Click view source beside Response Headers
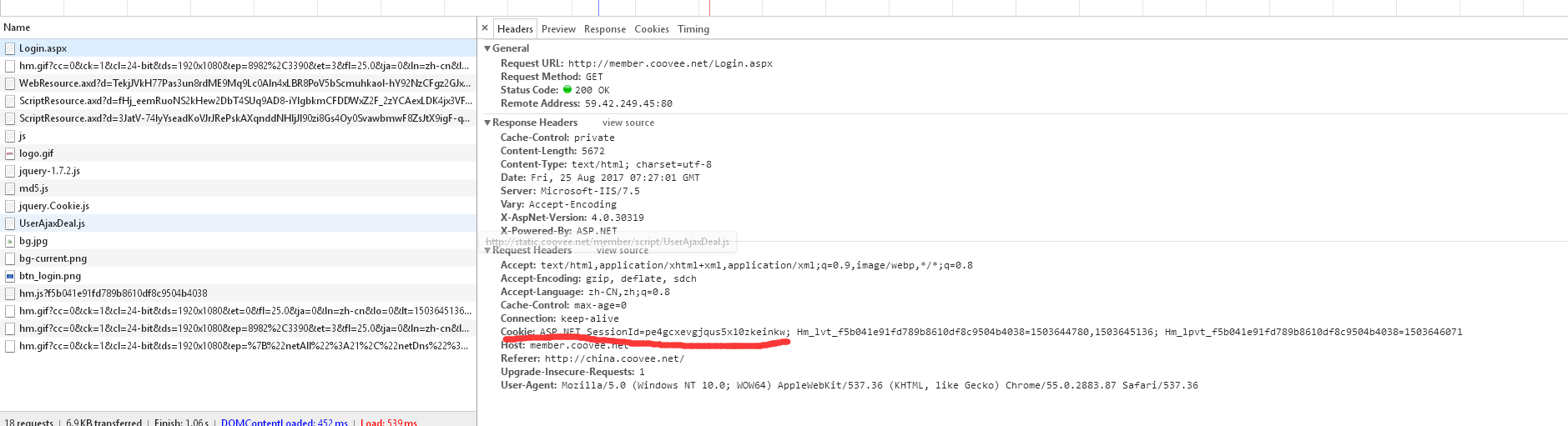The width and height of the screenshot is (1568, 426). coord(628,123)
